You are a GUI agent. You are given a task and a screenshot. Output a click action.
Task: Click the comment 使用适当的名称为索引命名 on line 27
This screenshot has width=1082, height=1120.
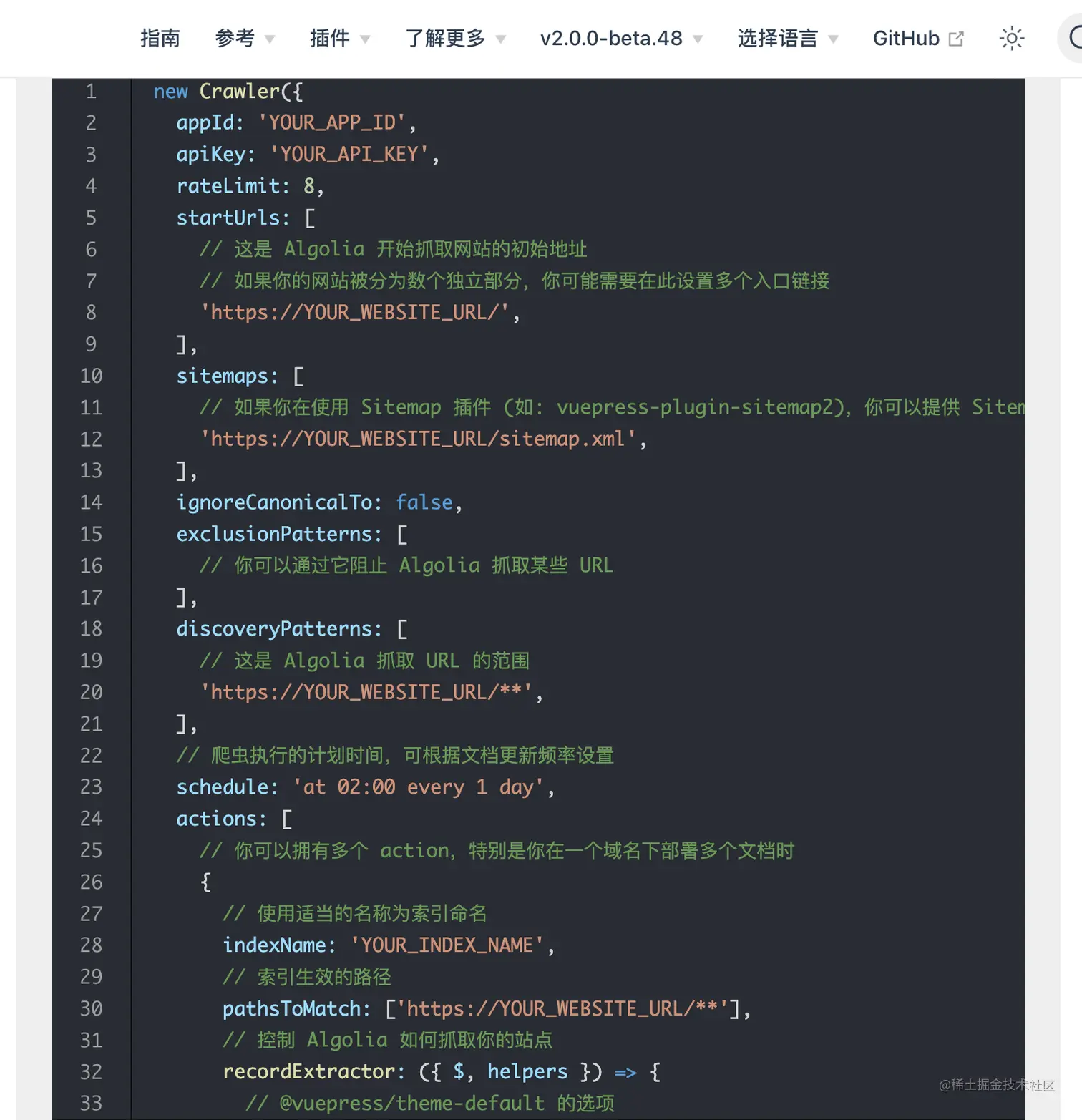pos(355,913)
